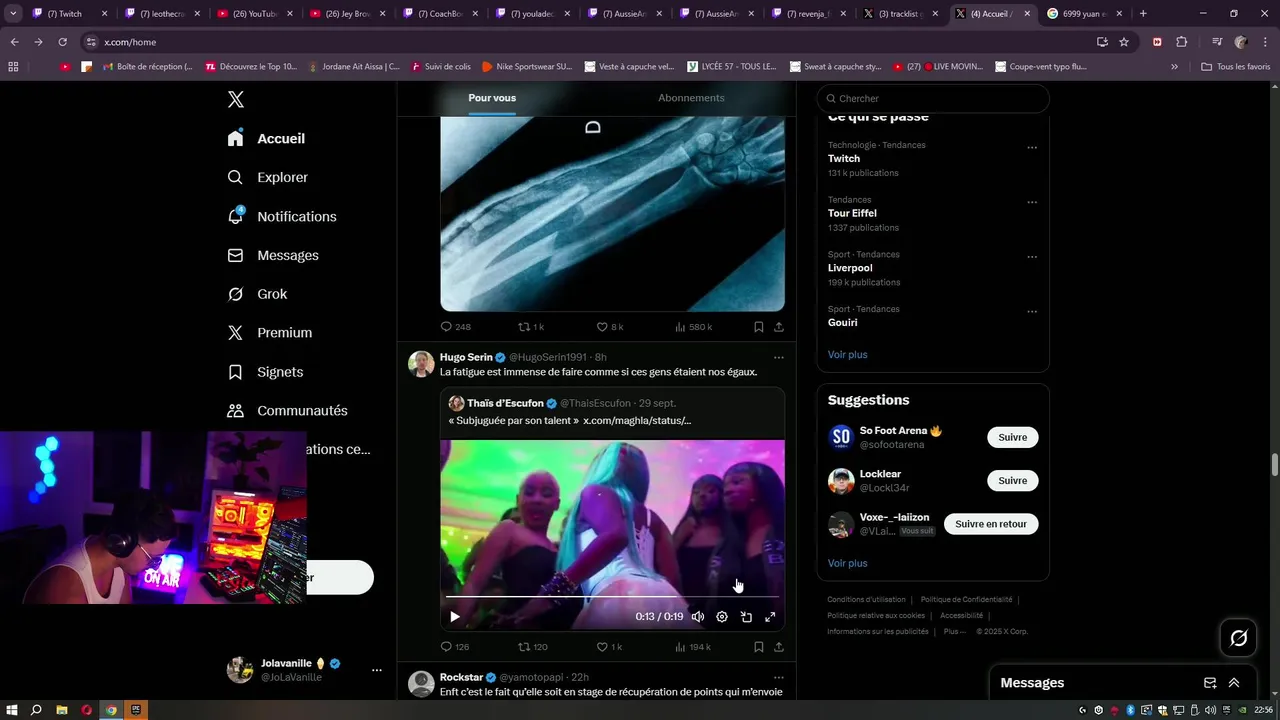Image resolution: width=1280 pixels, height=720 pixels.
Task: Follow Locklear
Action: [1012, 481]
